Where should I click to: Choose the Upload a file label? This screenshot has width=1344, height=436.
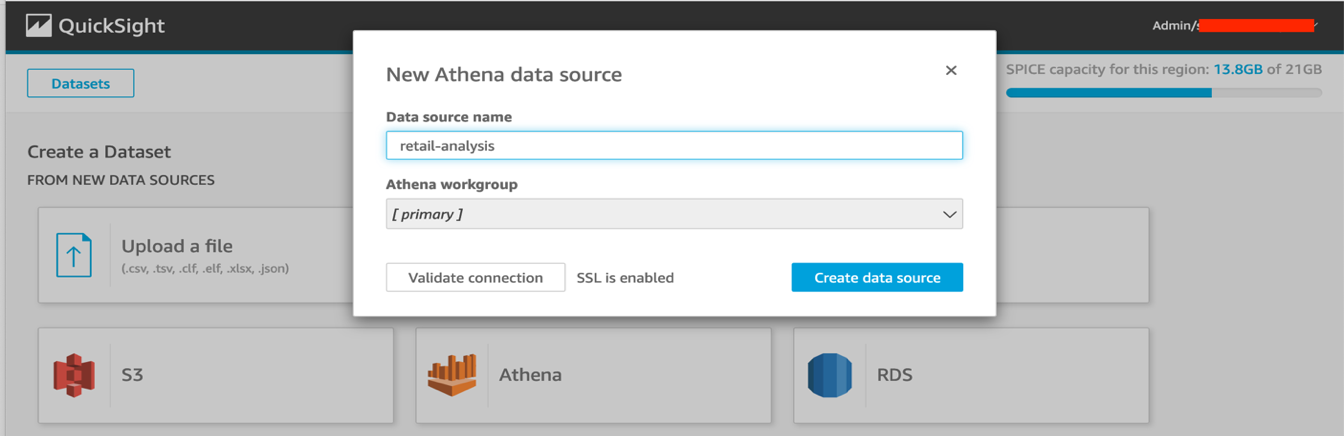click(x=177, y=246)
